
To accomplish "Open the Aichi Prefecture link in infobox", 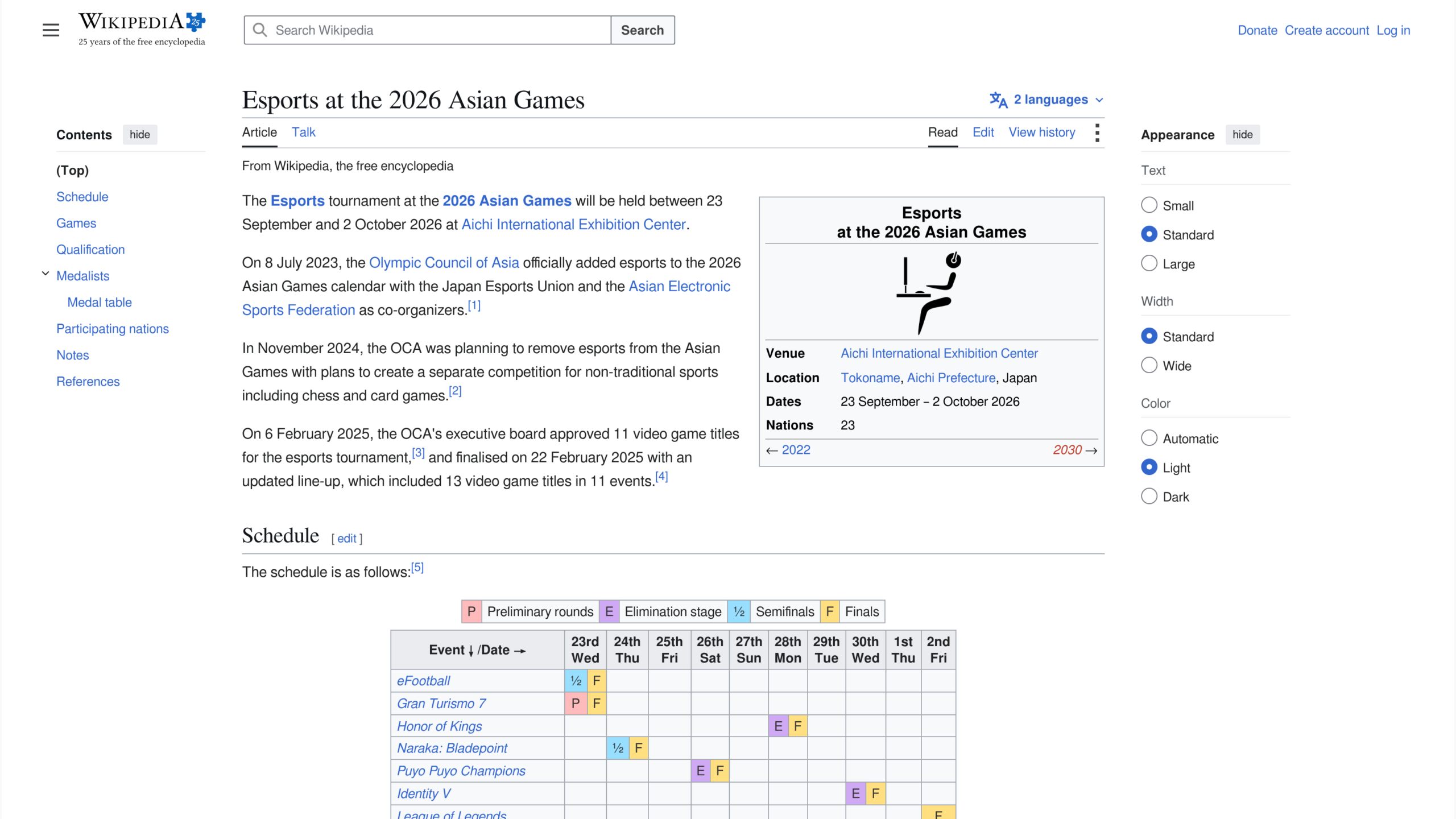I will (x=951, y=378).
